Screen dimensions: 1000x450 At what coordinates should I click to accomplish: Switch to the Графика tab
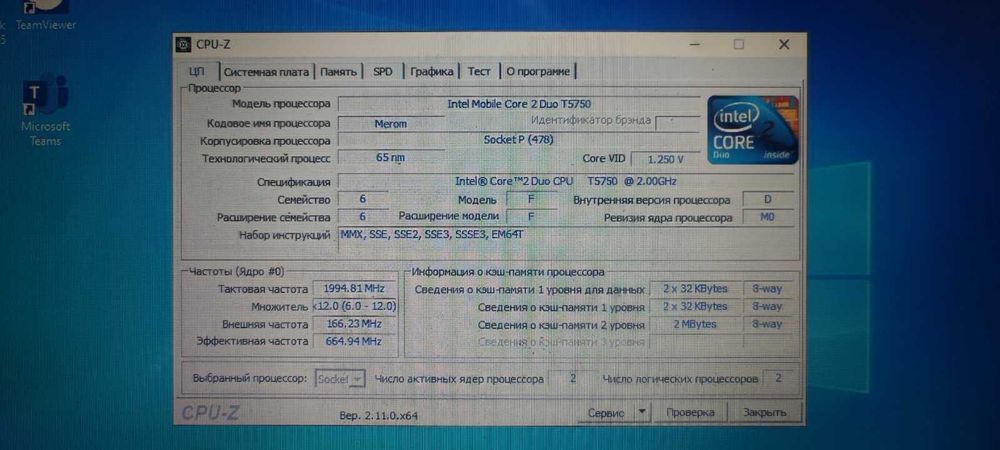click(432, 72)
